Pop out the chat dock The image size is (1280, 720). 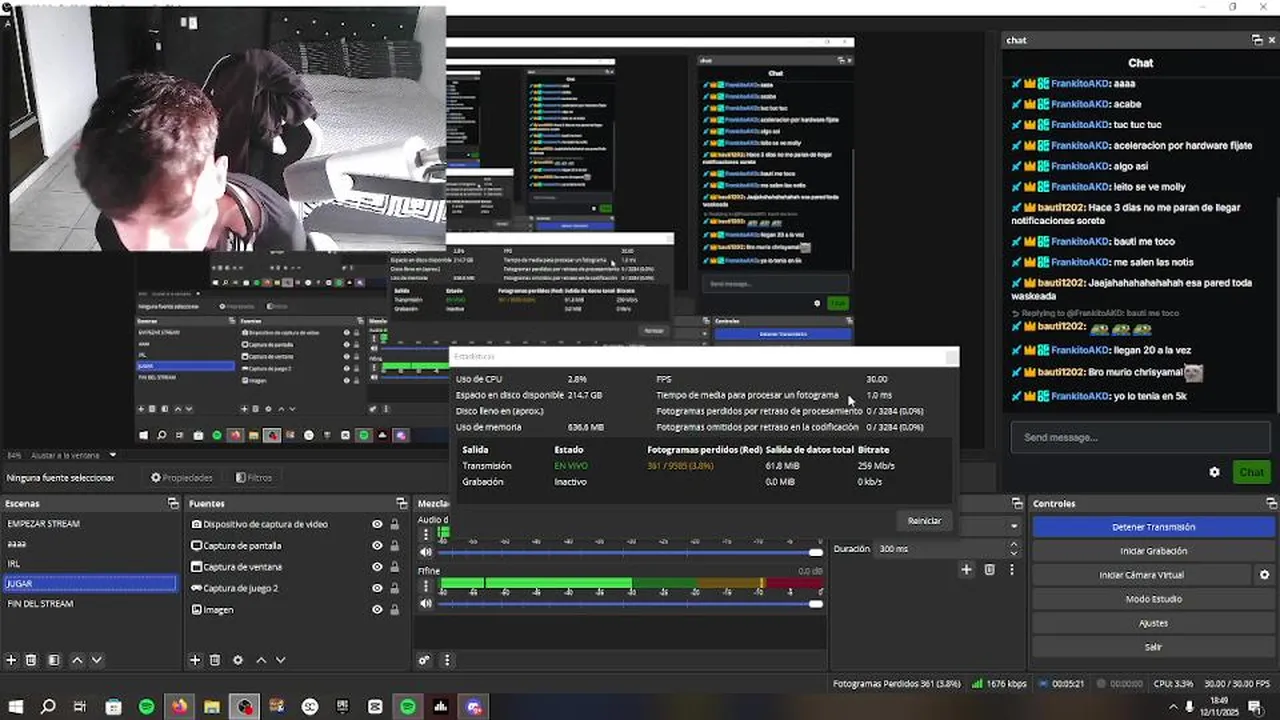(x=1257, y=40)
